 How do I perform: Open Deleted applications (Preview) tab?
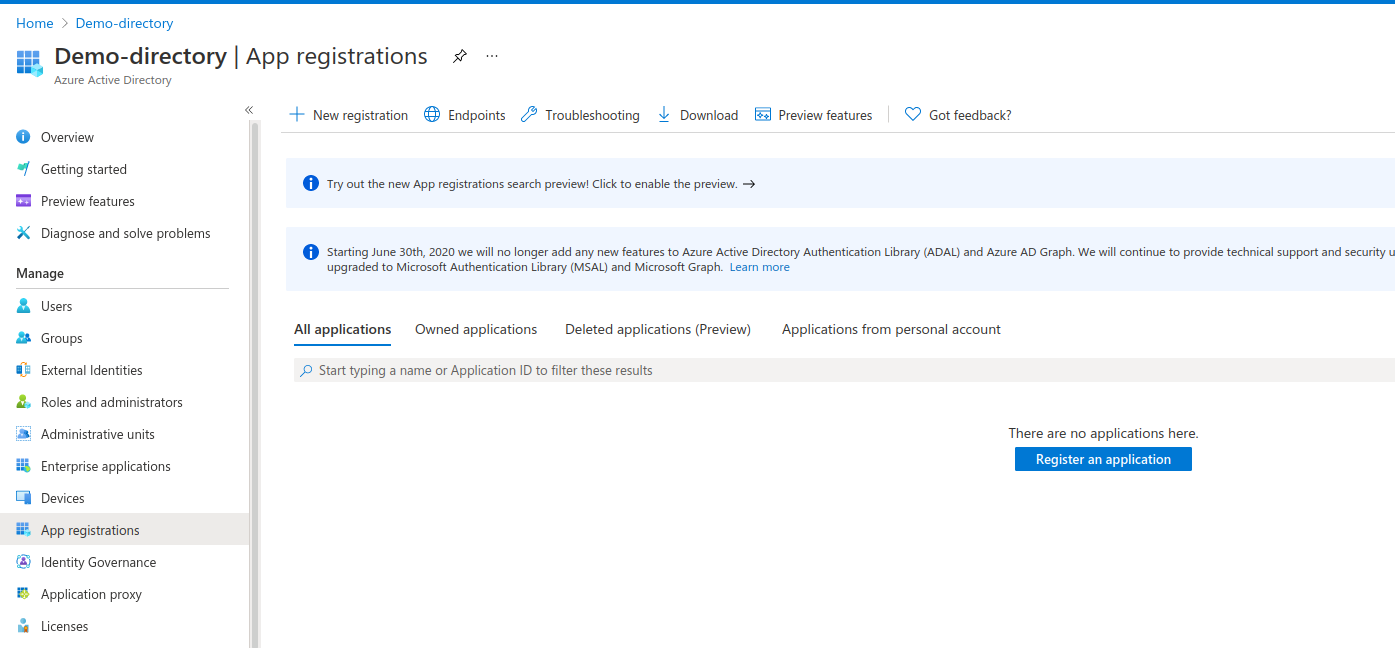[658, 329]
